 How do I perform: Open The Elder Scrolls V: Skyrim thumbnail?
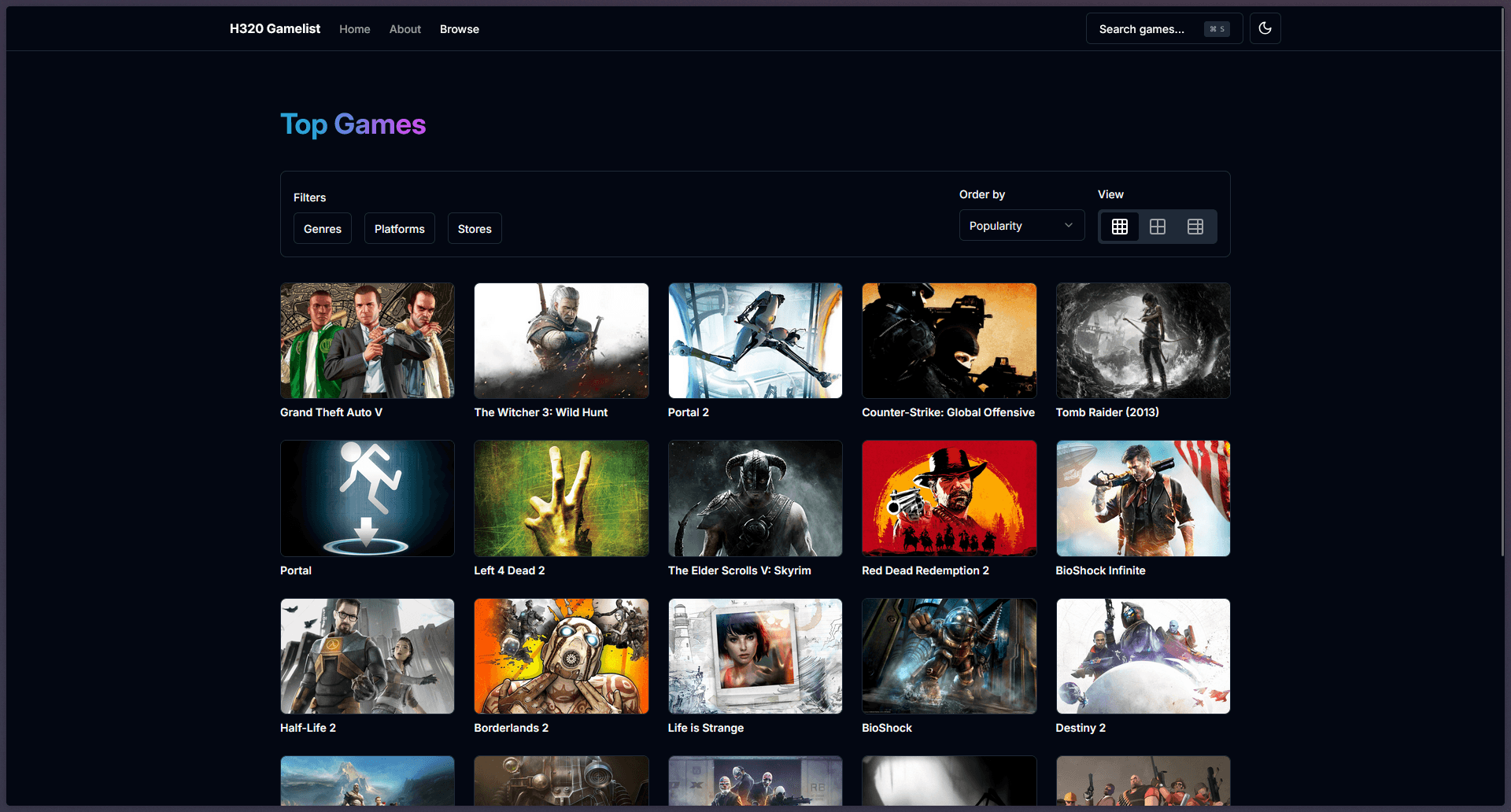coord(755,498)
